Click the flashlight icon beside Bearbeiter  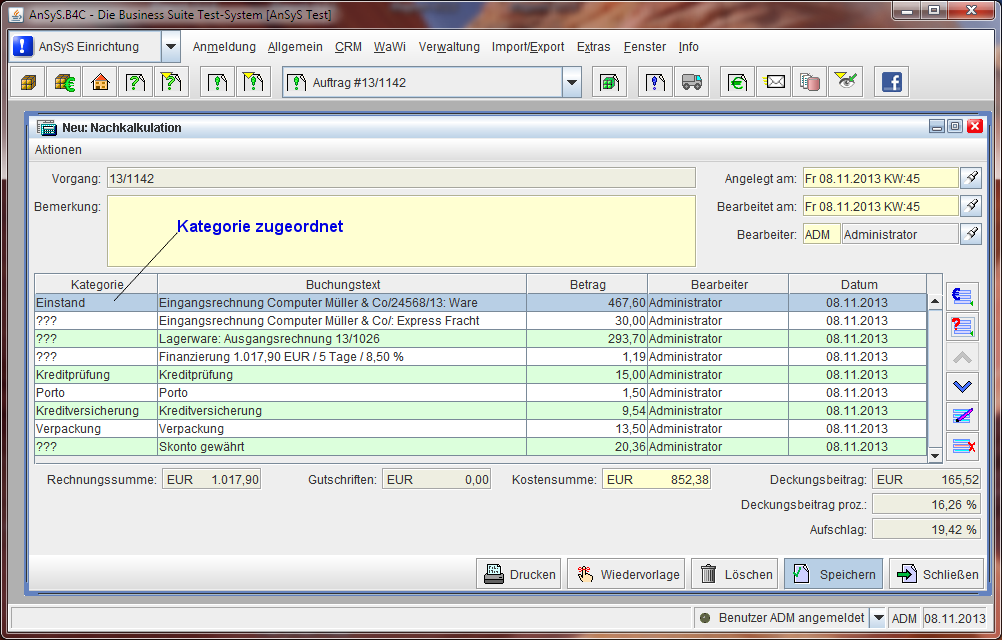[971, 234]
